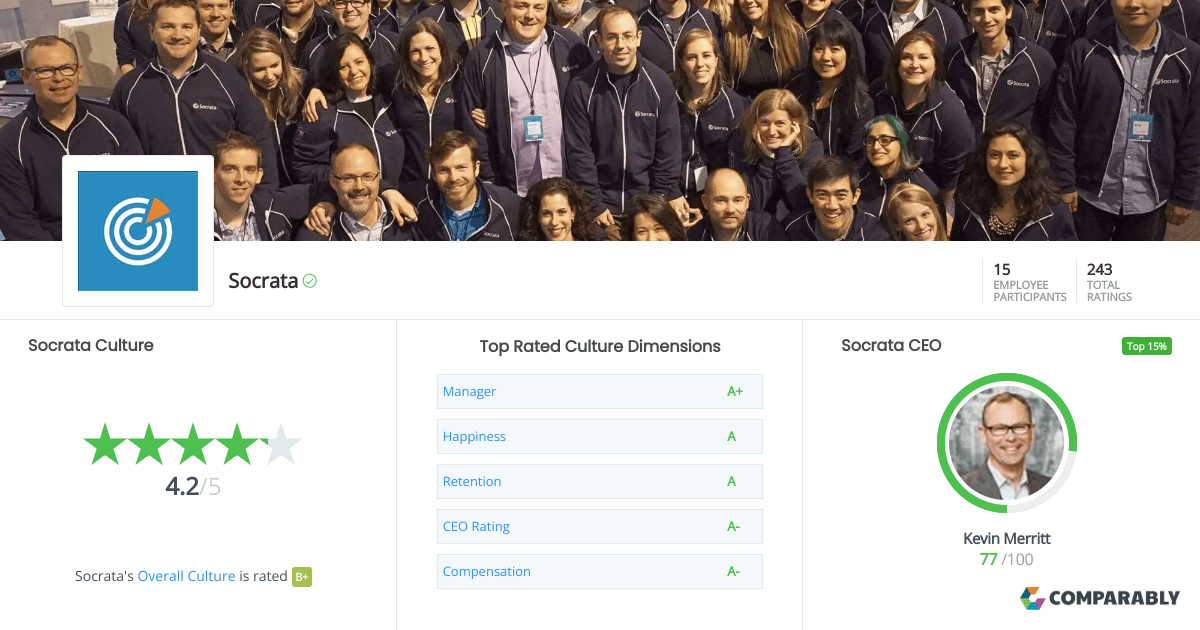The image size is (1200, 630).
Task: Click the A- grade for CEO Rating
Action: (x=733, y=526)
